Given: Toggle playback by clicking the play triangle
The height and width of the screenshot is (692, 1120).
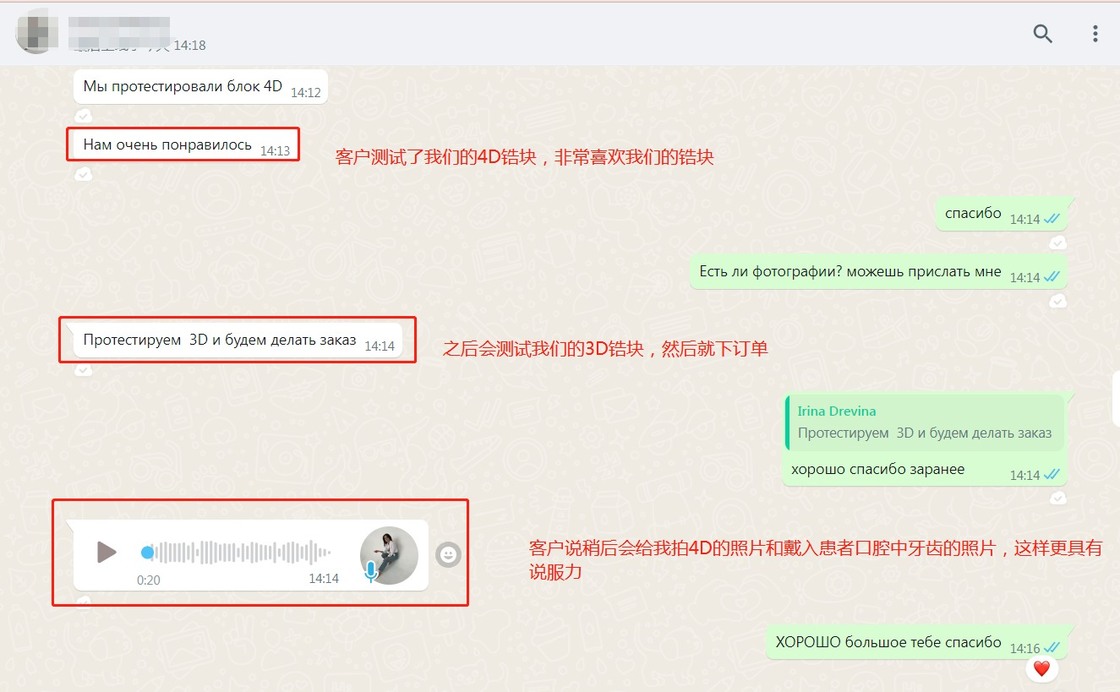Looking at the screenshot, I should pos(105,553).
